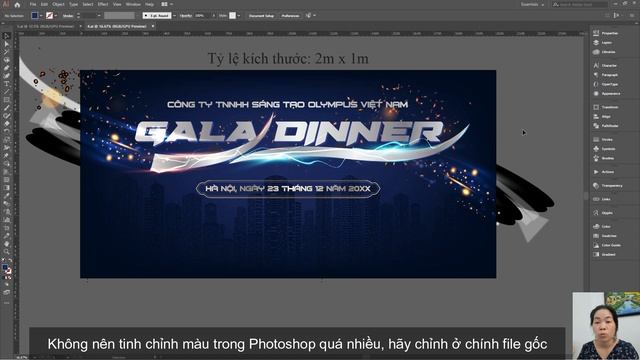The height and width of the screenshot is (360, 640).
Task: Click the toolbar fill and stroke swatches
Action: [x=7, y=268]
